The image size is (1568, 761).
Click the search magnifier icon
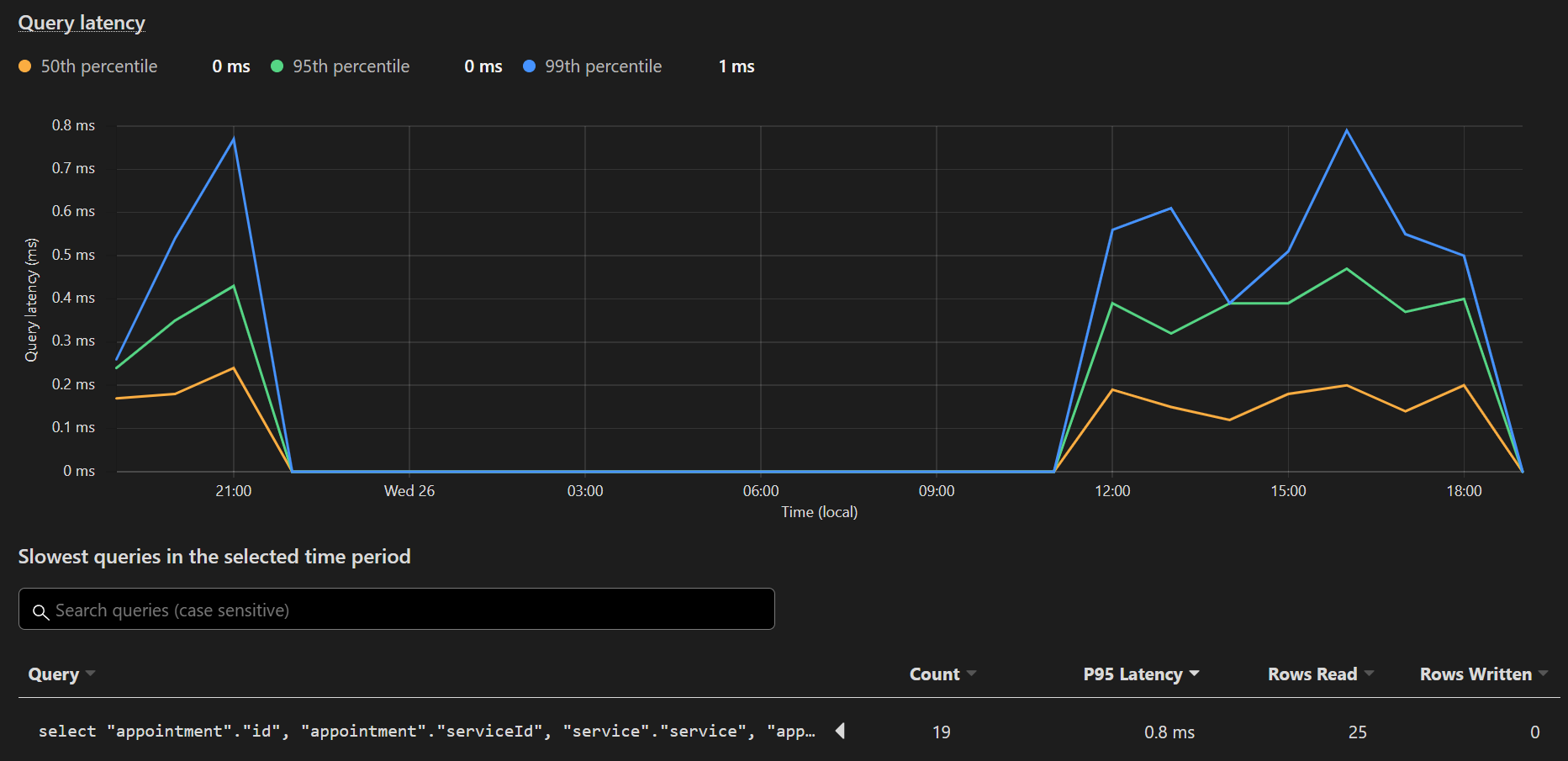40,611
